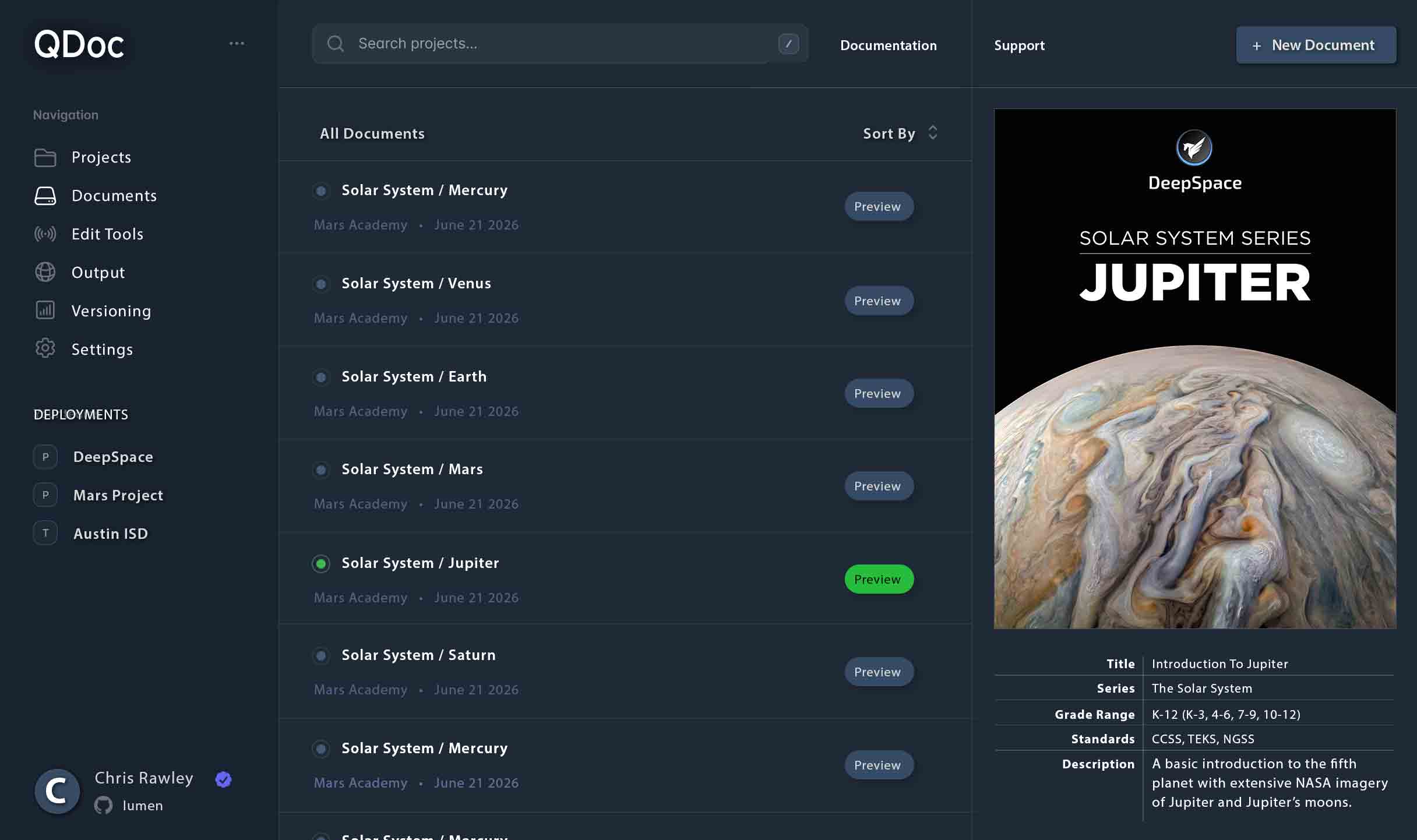Click the GitHub icon beside lumen
The width and height of the screenshot is (1417, 840).
(103, 806)
